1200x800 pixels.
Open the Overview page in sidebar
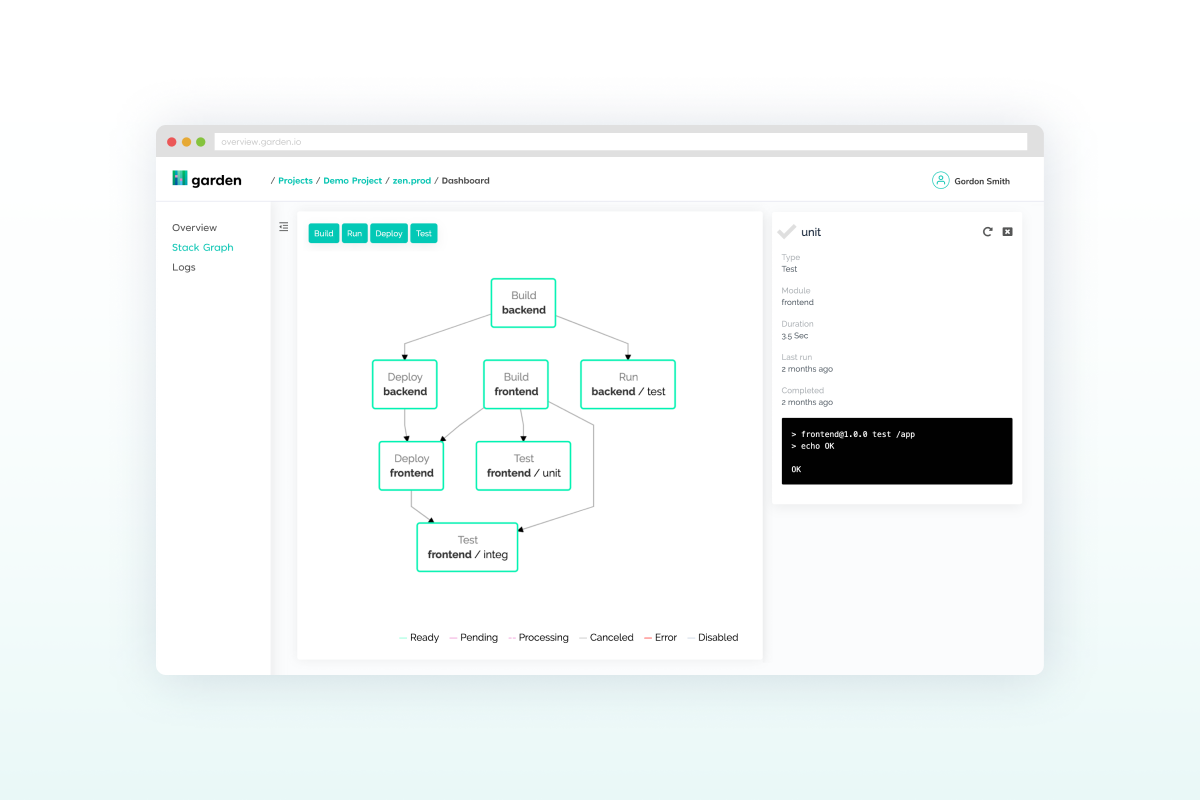pyautogui.click(x=194, y=228)
